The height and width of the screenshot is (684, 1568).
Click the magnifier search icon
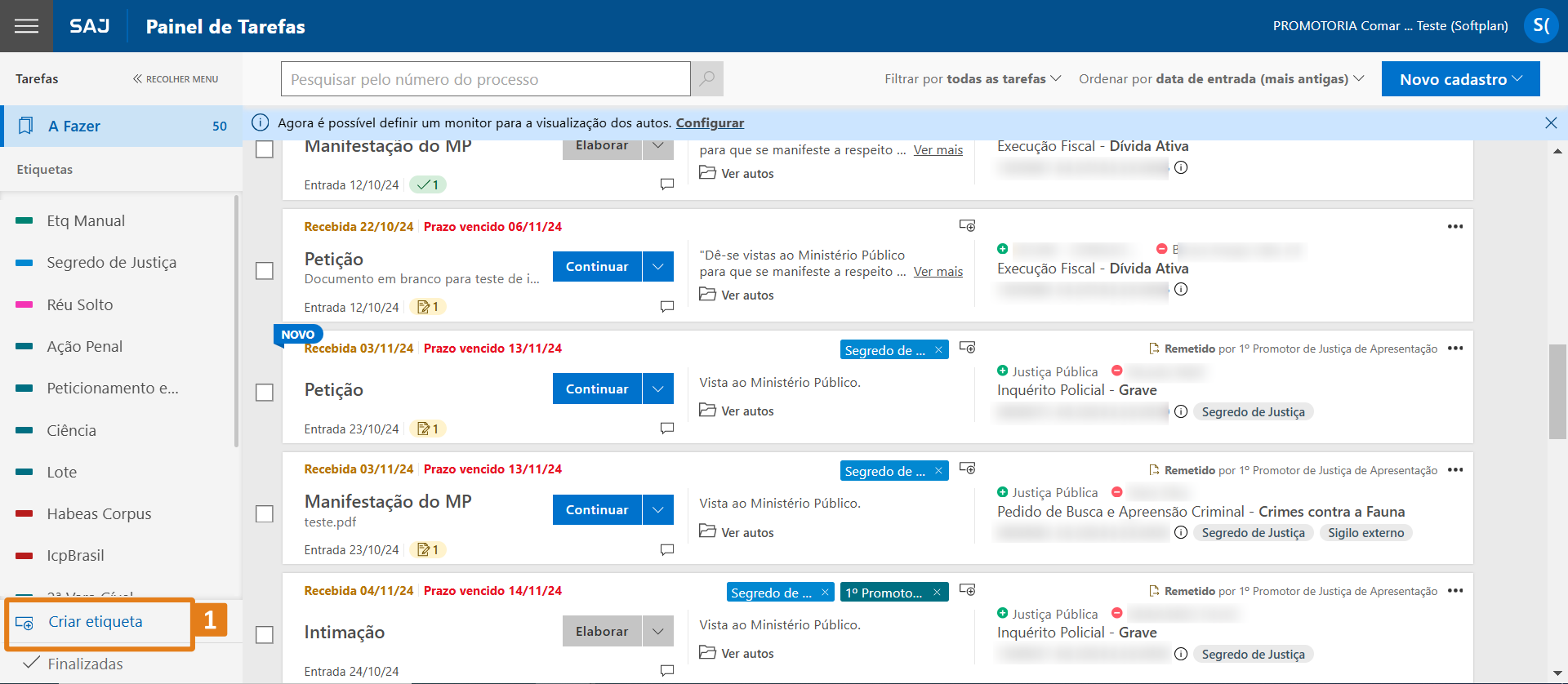706,79
